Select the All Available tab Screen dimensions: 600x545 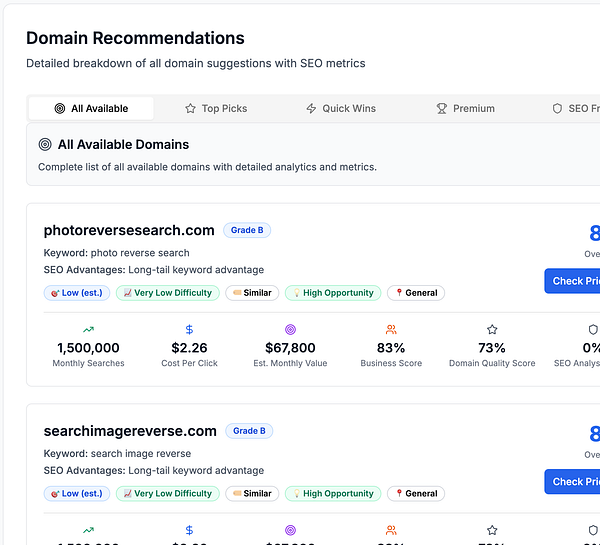pyautogui.click(x=91, y=108)
